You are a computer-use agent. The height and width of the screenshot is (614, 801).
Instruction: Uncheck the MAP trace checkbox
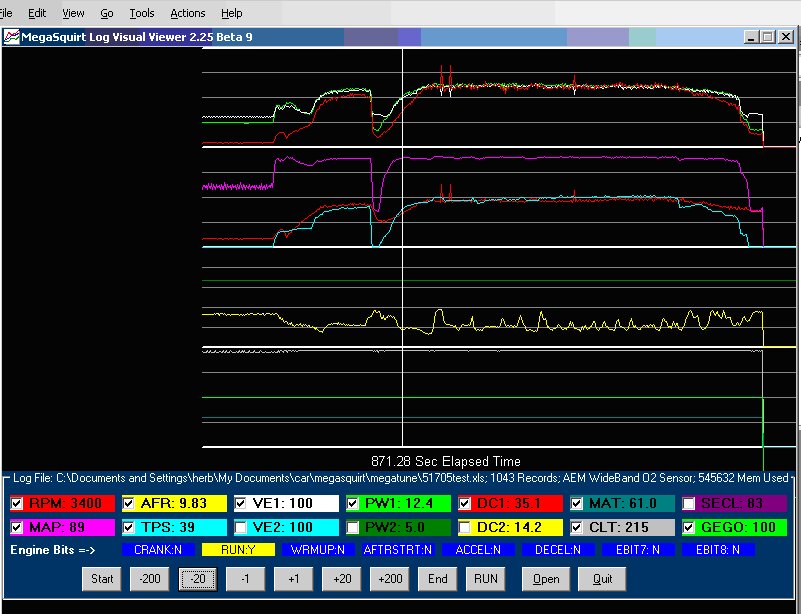point(17,527)
